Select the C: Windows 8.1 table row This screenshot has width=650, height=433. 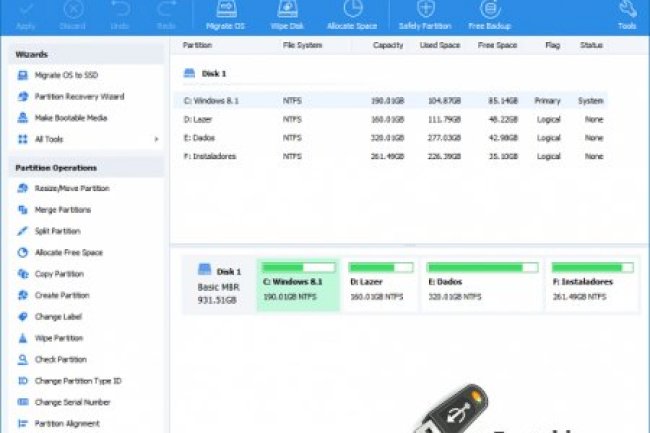pos(390,100)
